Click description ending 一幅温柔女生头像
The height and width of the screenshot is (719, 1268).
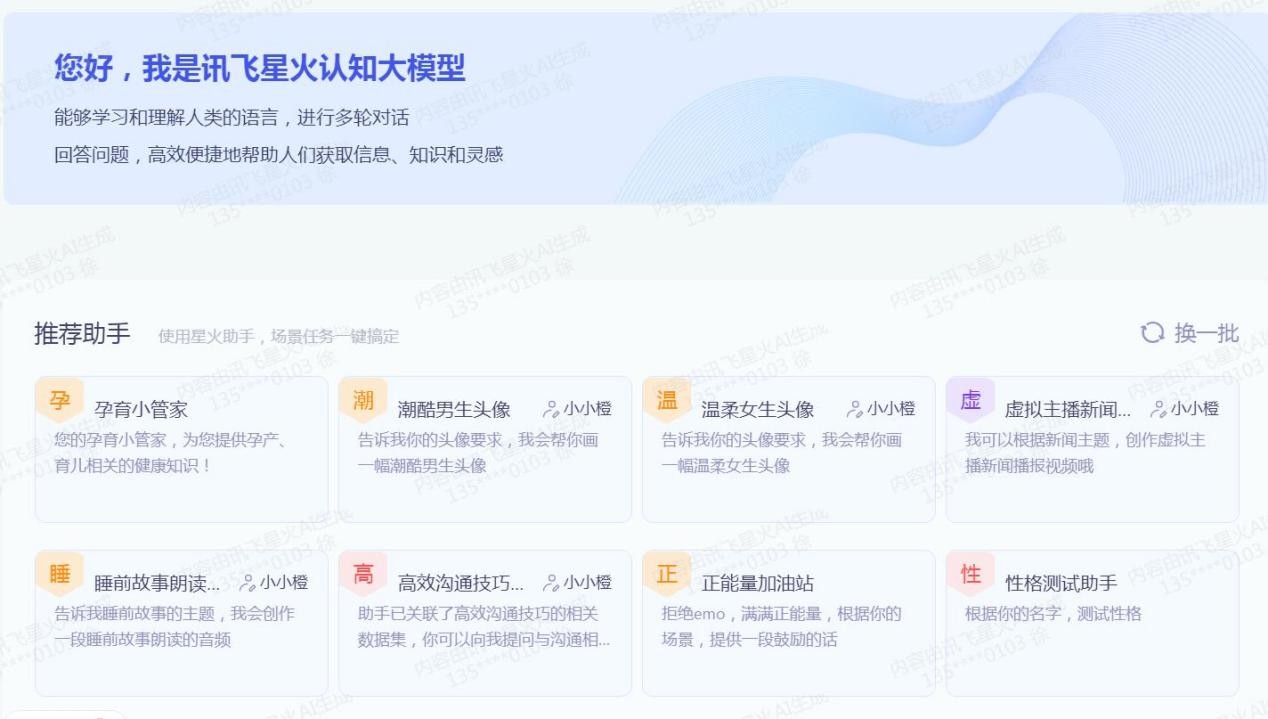click(782, 452)
